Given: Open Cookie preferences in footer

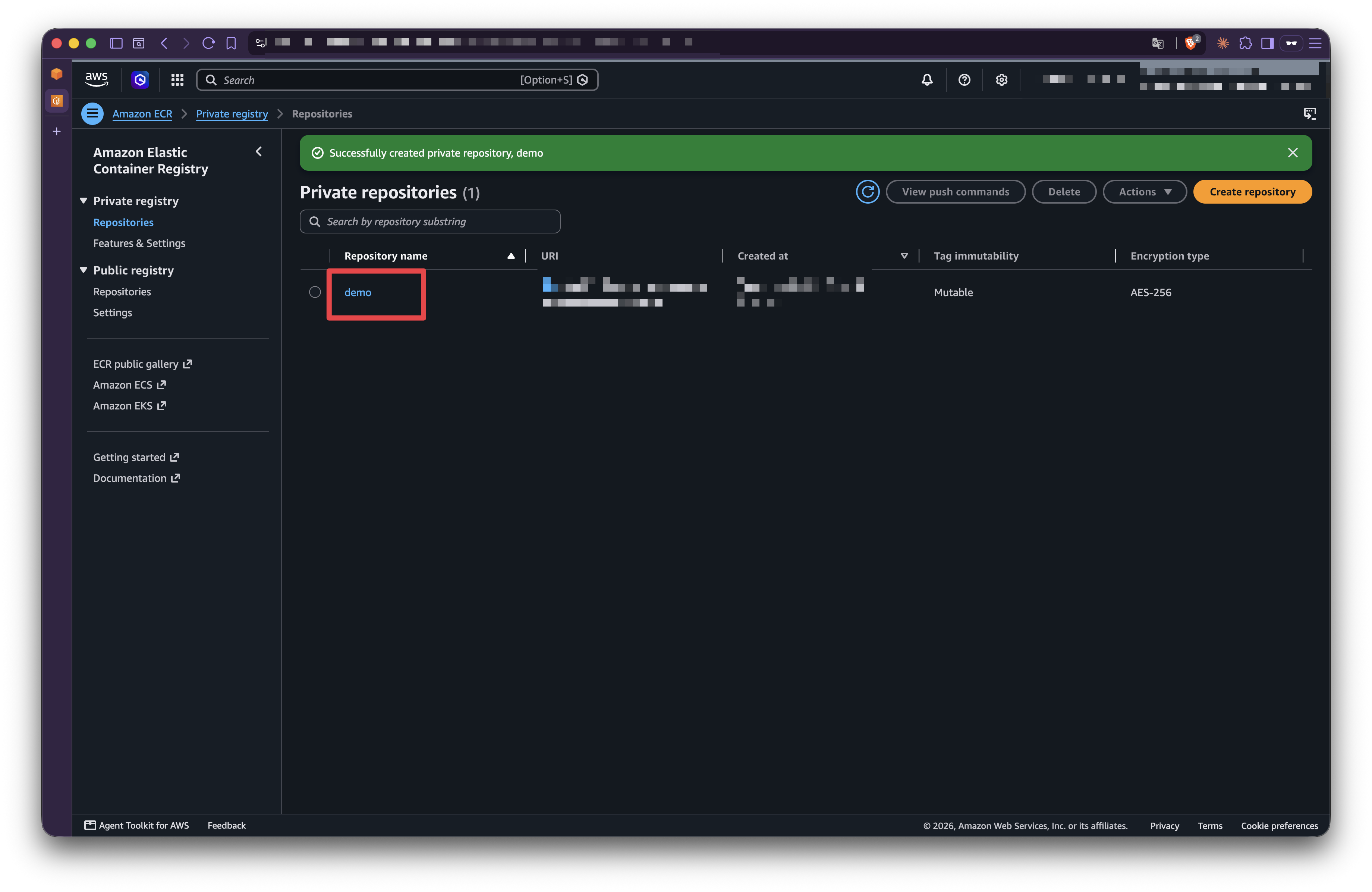Looking at the screenshot, I should pos(1279,826).
